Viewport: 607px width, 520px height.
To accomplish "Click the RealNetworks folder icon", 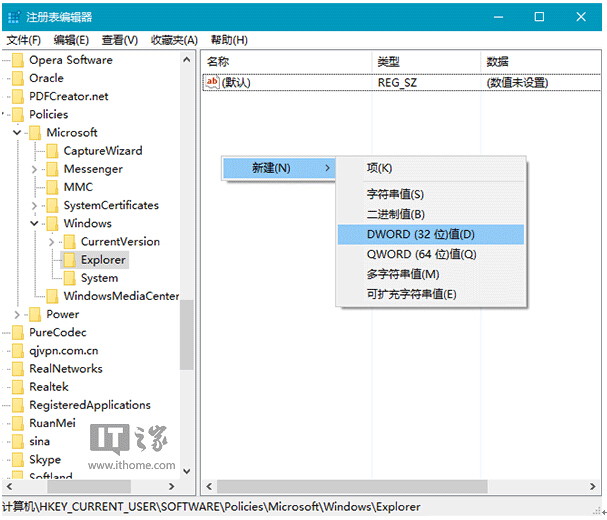I will click(x=17, y=369).
